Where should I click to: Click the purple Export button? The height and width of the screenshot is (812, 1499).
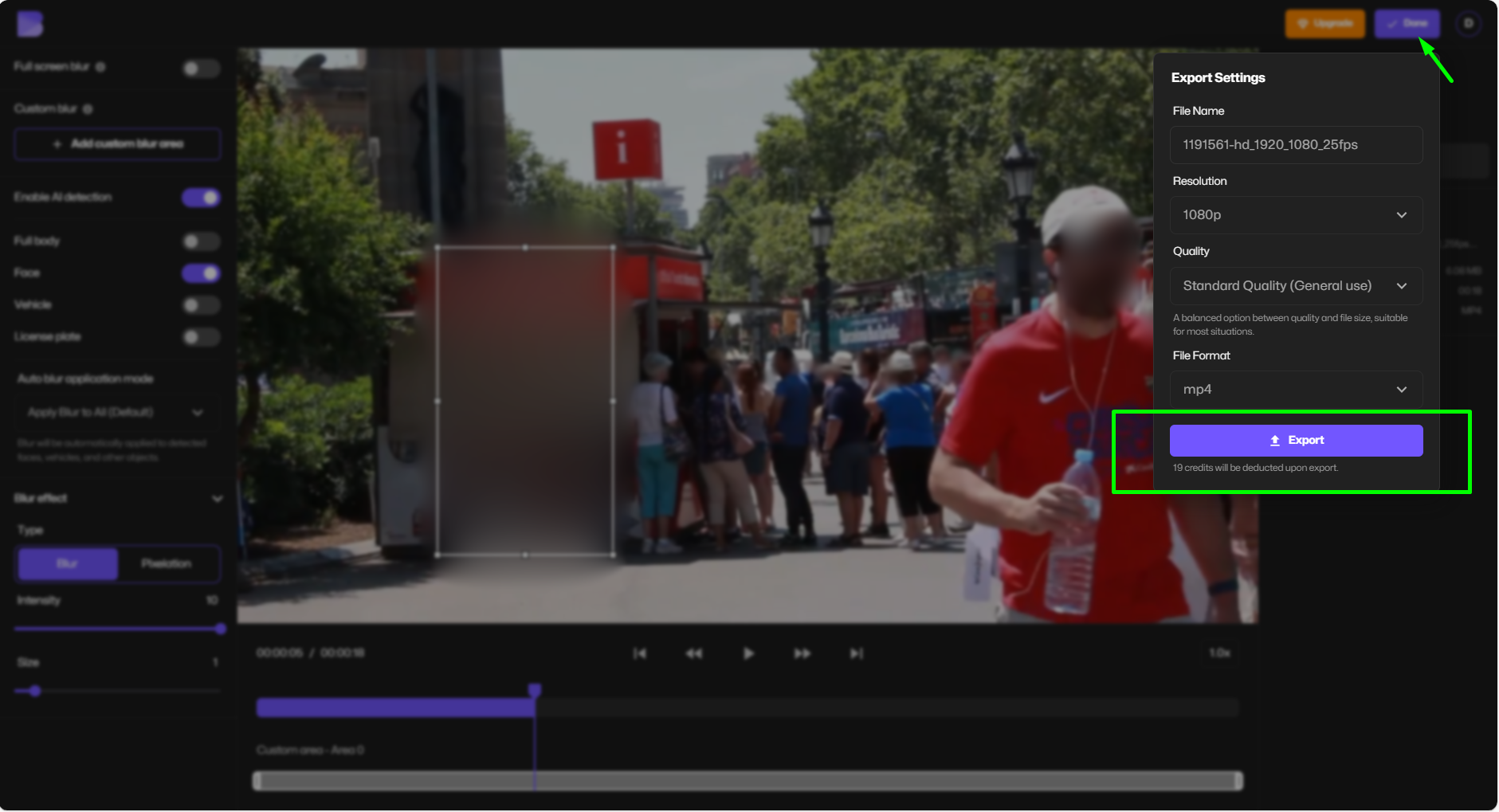point(1296,441)
